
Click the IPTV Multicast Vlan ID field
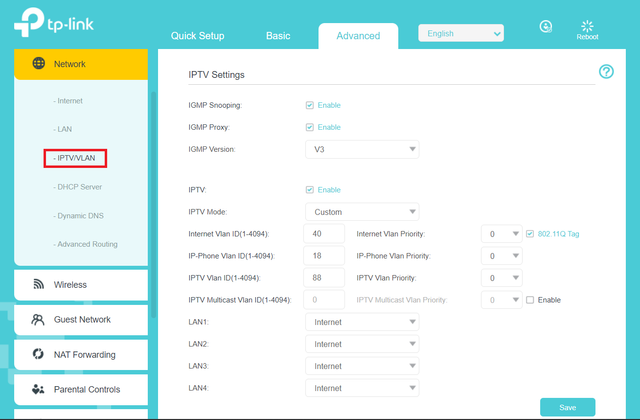[x=324, y=300]
